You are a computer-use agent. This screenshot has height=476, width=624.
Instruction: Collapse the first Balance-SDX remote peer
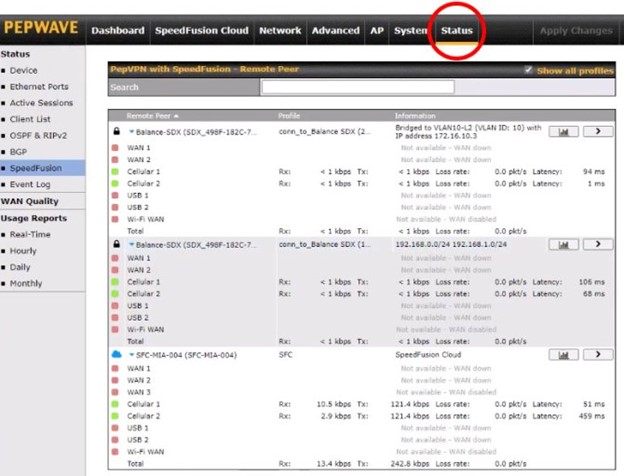click(131, 131)
